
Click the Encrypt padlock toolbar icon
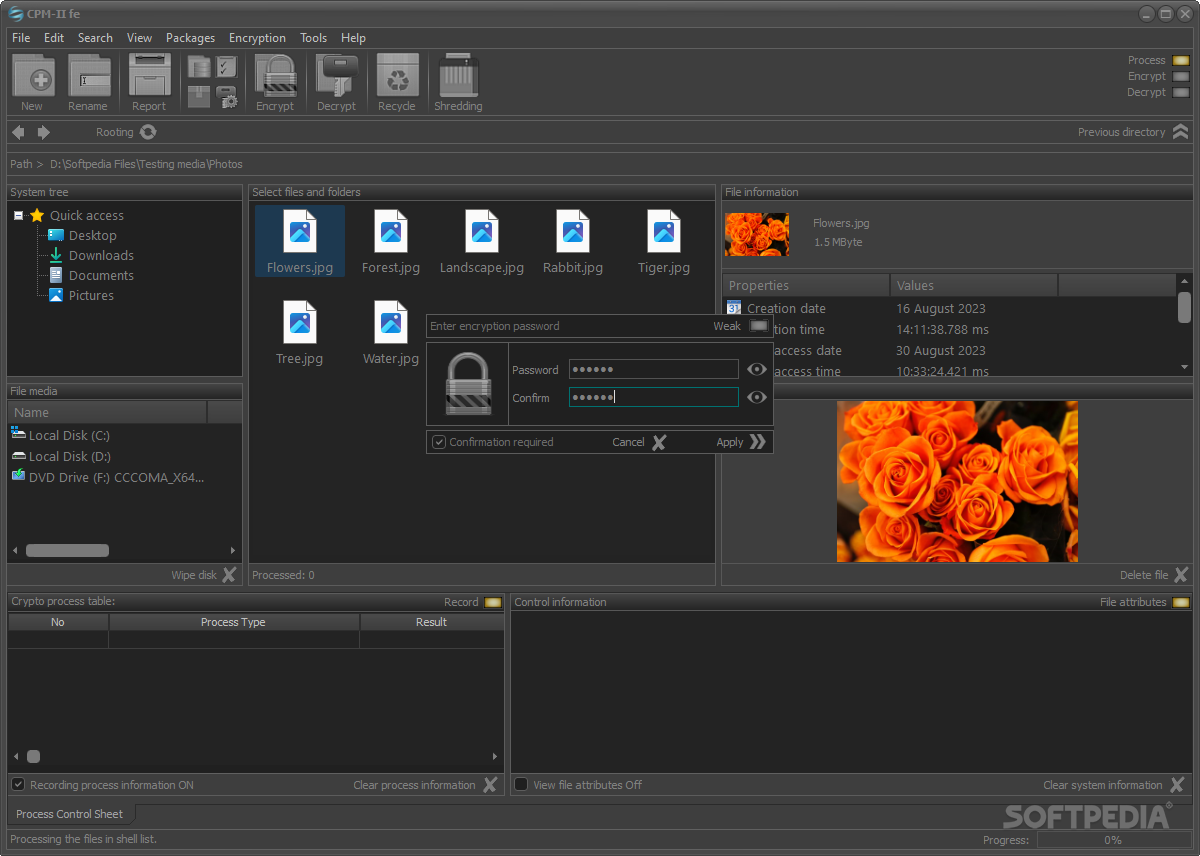click(275, 76)
